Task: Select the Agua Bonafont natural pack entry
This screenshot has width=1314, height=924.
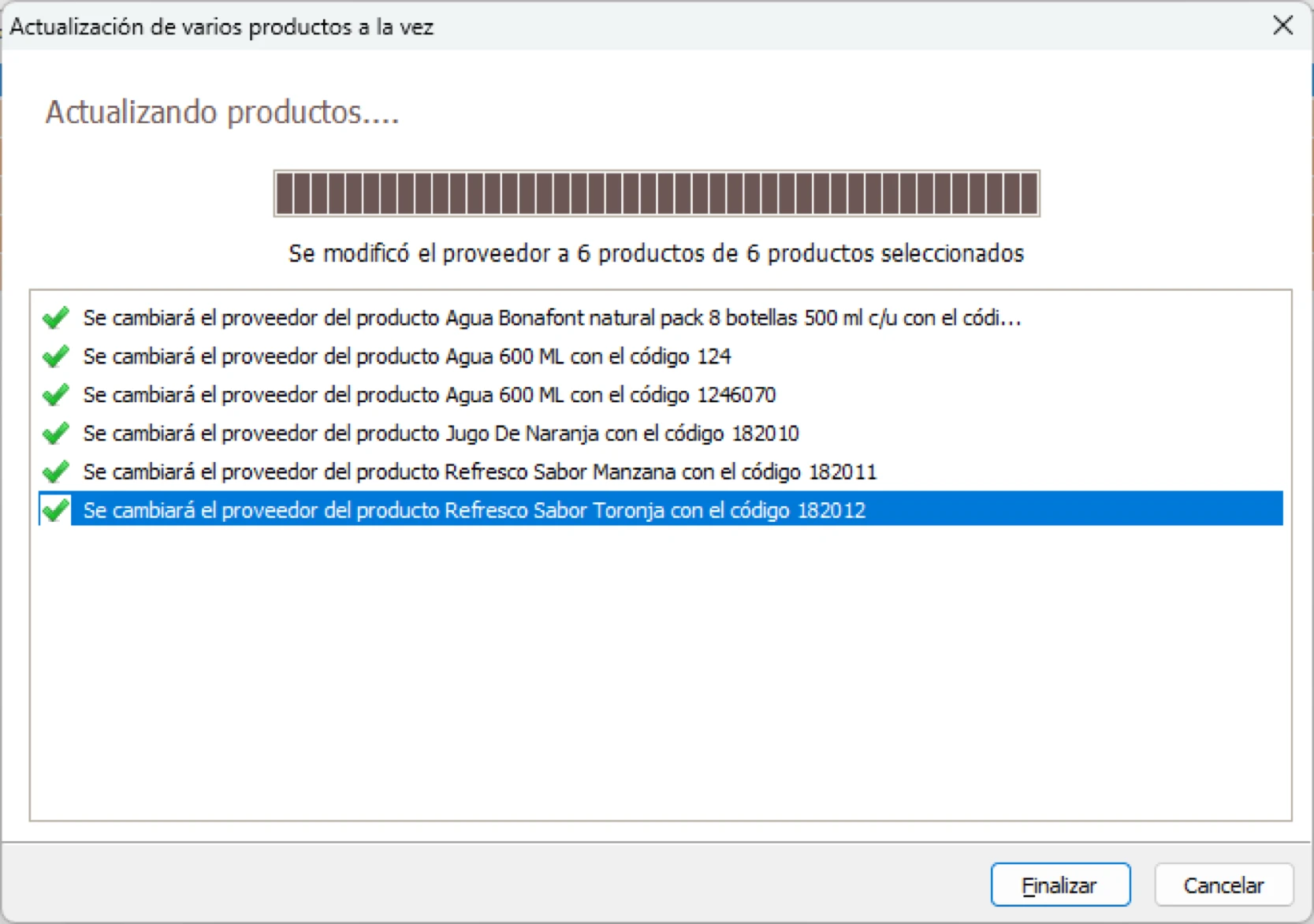Action: (x=552, y=317)
